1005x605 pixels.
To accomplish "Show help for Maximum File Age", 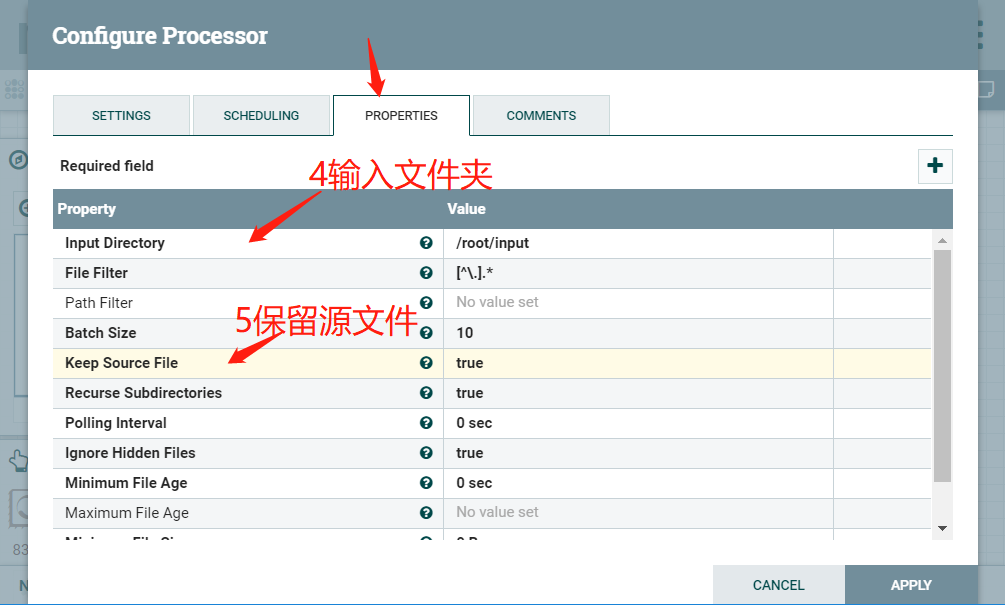I will point(426,513).
